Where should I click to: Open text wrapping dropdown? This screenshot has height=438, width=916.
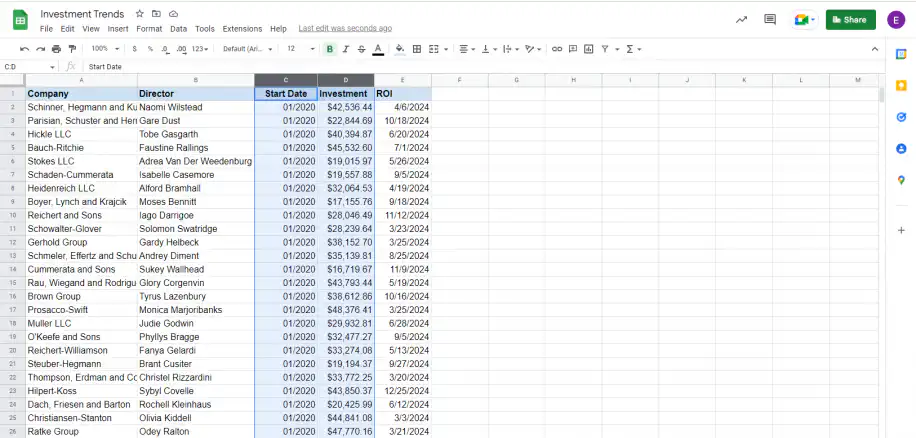click(x=510, y=49)
